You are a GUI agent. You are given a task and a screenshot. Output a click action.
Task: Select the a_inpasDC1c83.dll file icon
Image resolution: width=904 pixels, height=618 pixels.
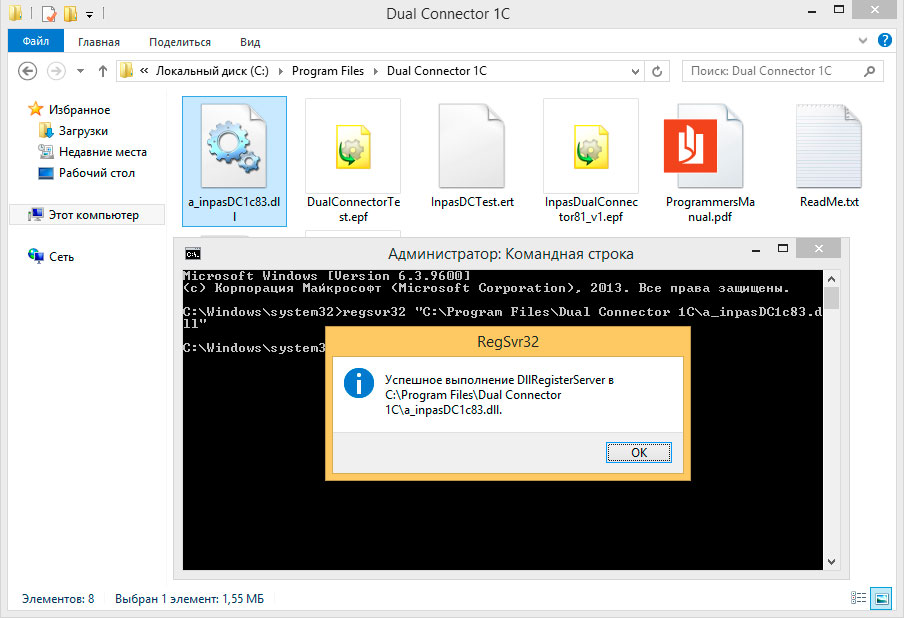click(234, 146)
